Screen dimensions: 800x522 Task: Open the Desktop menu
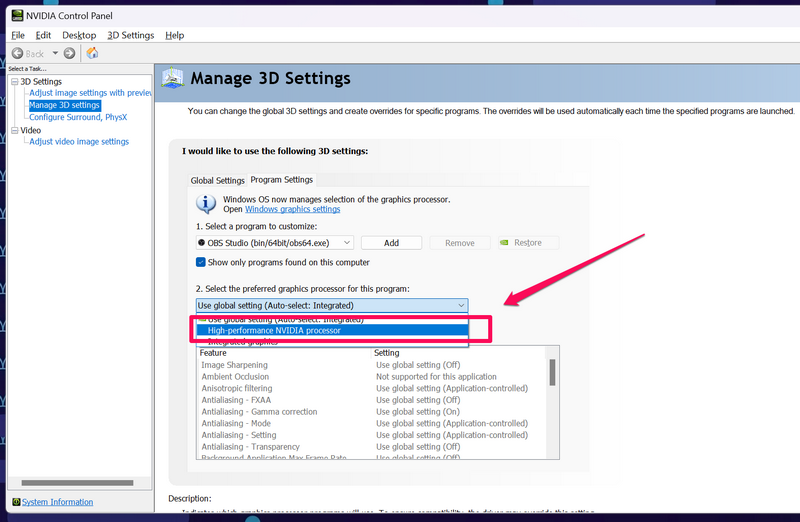click(x=79, y=35)
